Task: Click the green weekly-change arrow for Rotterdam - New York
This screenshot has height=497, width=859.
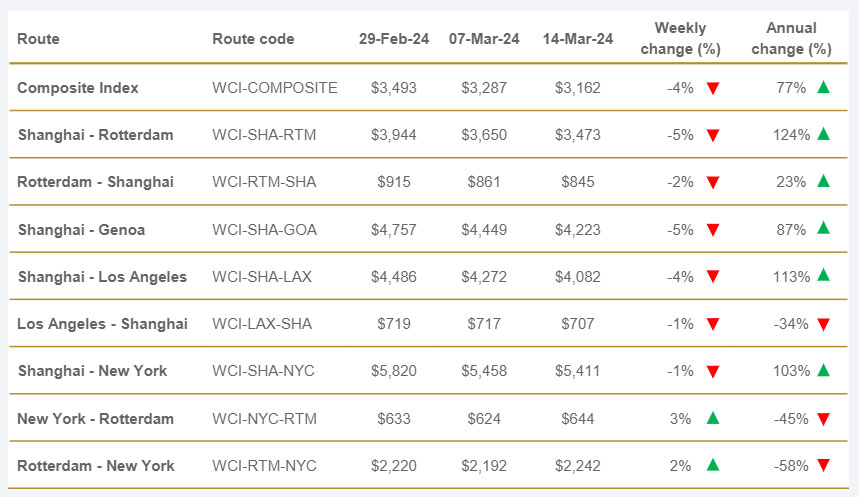Action: [x=713, y=465]
